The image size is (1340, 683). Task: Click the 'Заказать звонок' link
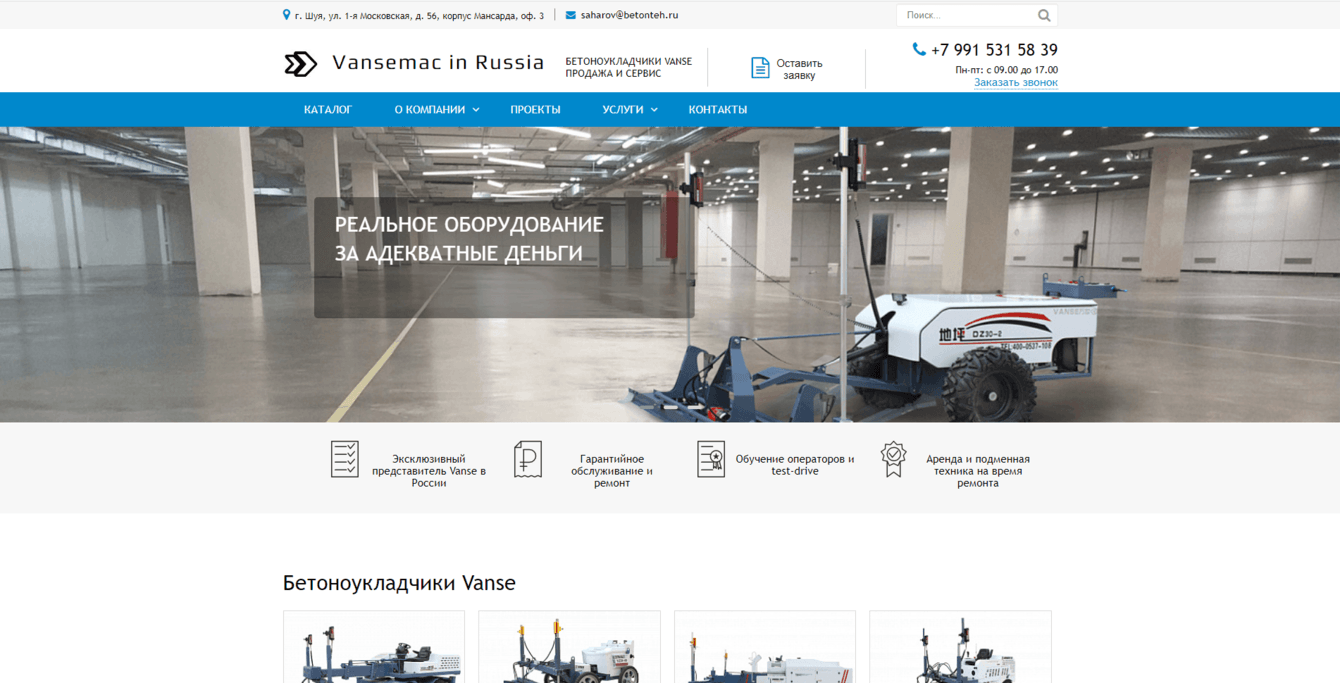click(x=1017, y=82)
